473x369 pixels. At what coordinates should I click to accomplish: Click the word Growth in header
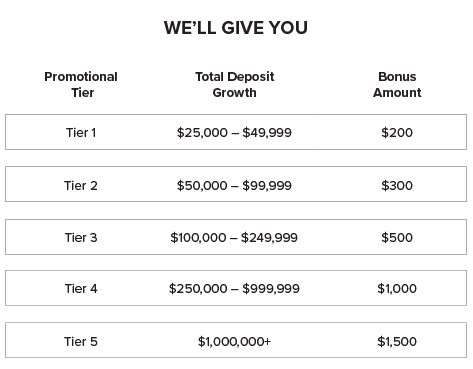(x=235, y=93)
